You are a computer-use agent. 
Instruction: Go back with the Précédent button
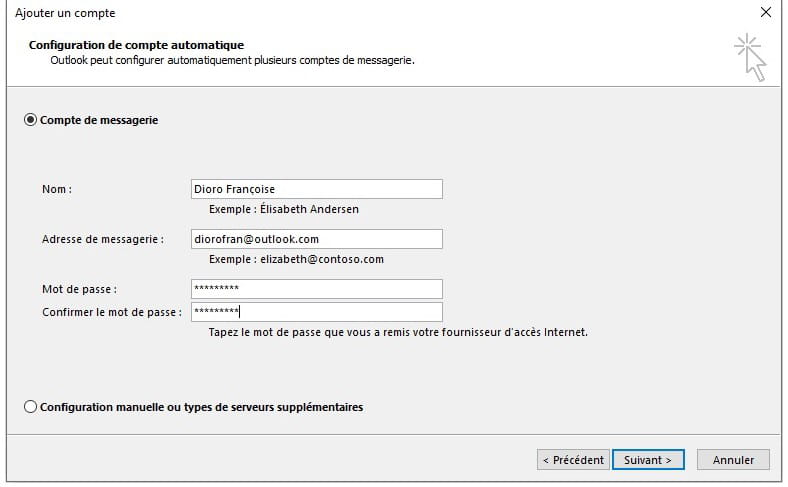point(573,459)
